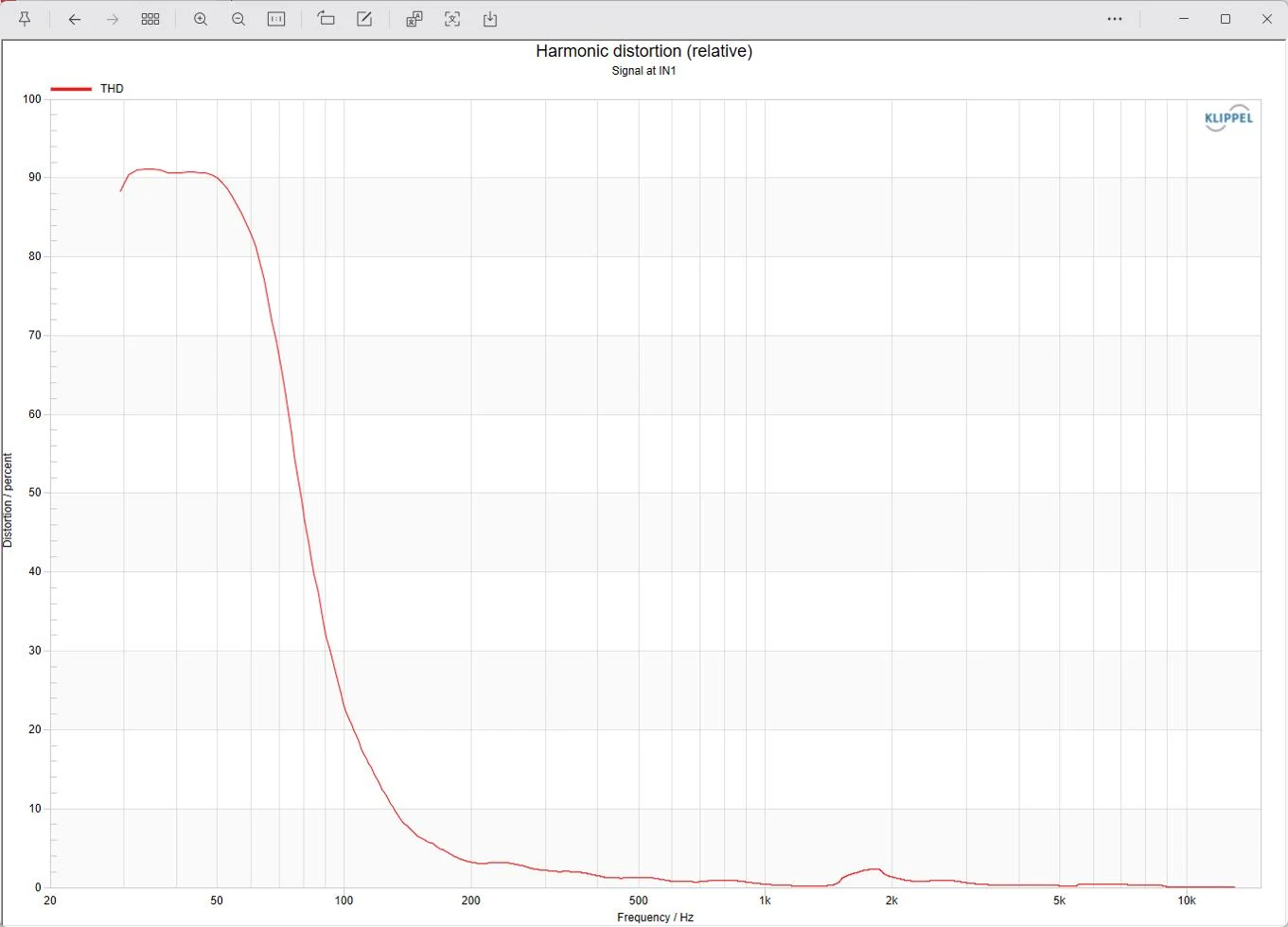This screenshot has height=927, width=1288.
Task: Go forward with the right arrow
Action: click(x=113, y=19)
